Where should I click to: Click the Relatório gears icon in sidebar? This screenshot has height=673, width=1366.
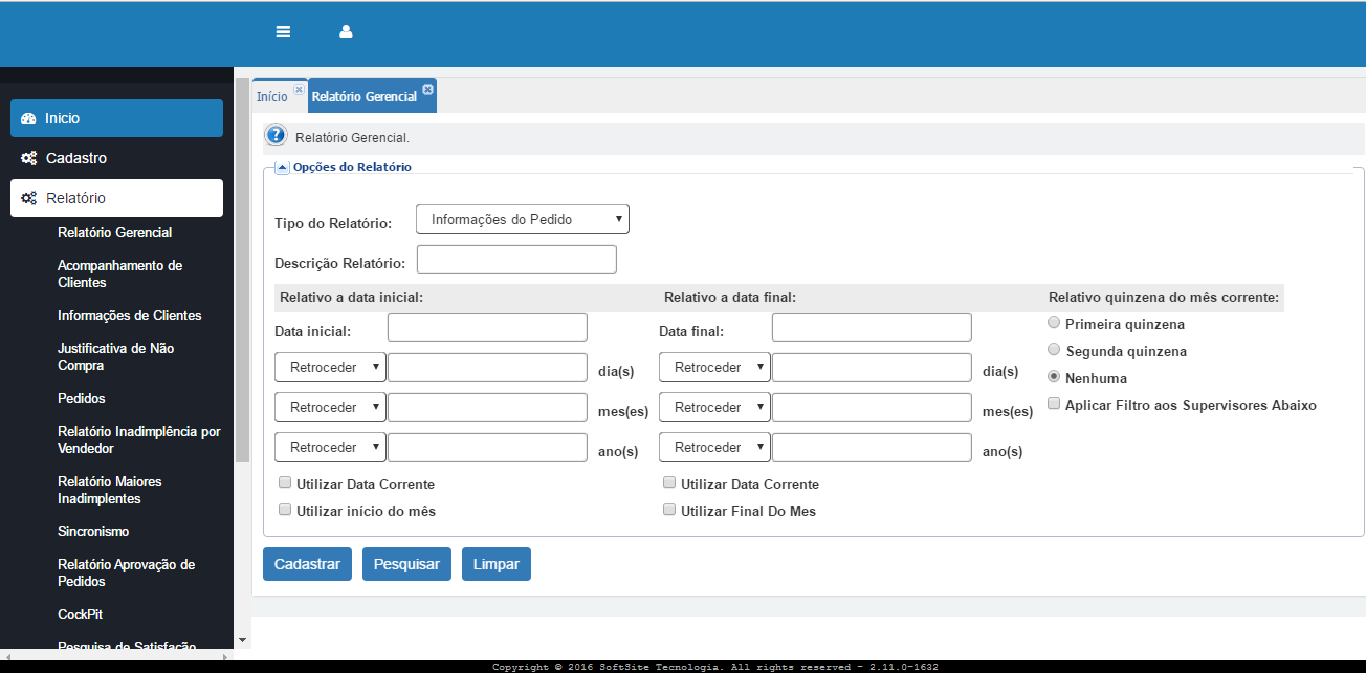point(29,198)
